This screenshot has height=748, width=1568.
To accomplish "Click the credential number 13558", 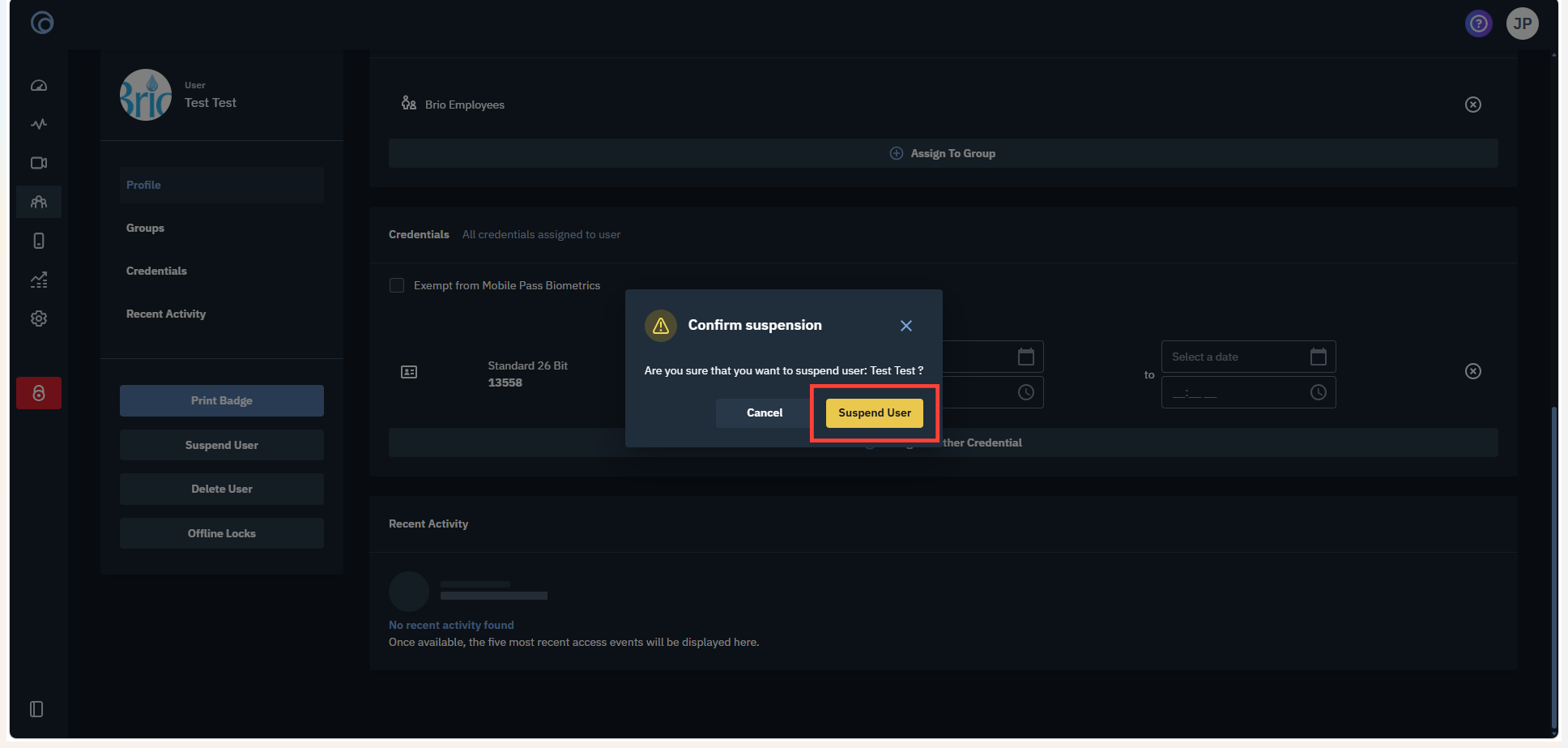I will pyautogui.click(x=505, y=383).
